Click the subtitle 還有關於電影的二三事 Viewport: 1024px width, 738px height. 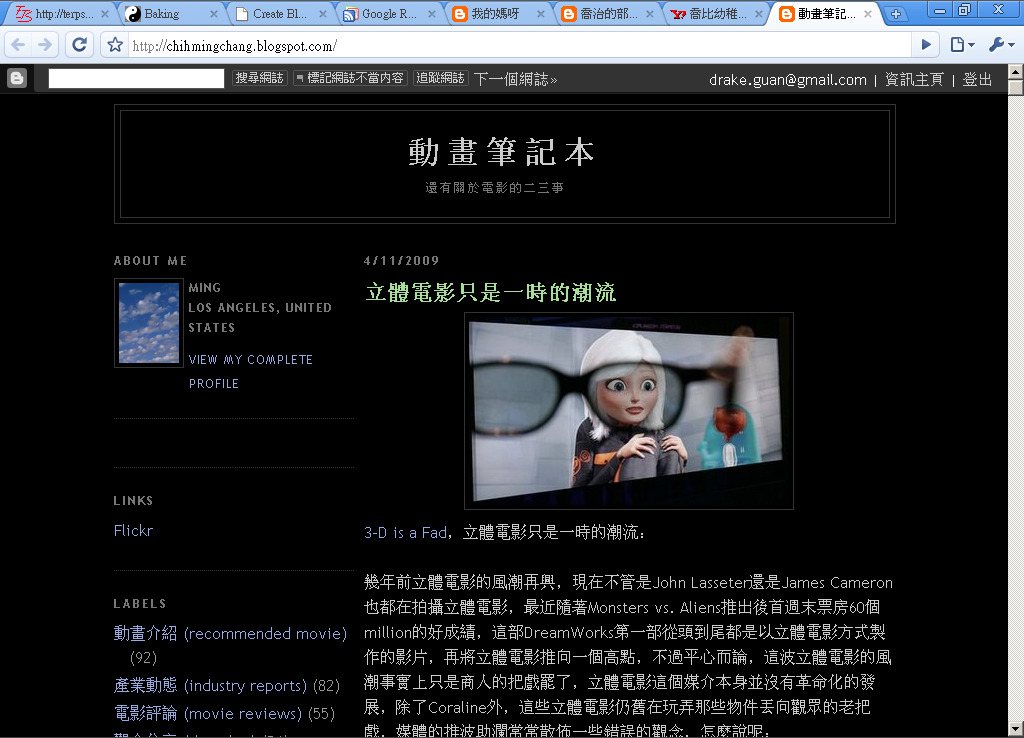tap(494, 188)
